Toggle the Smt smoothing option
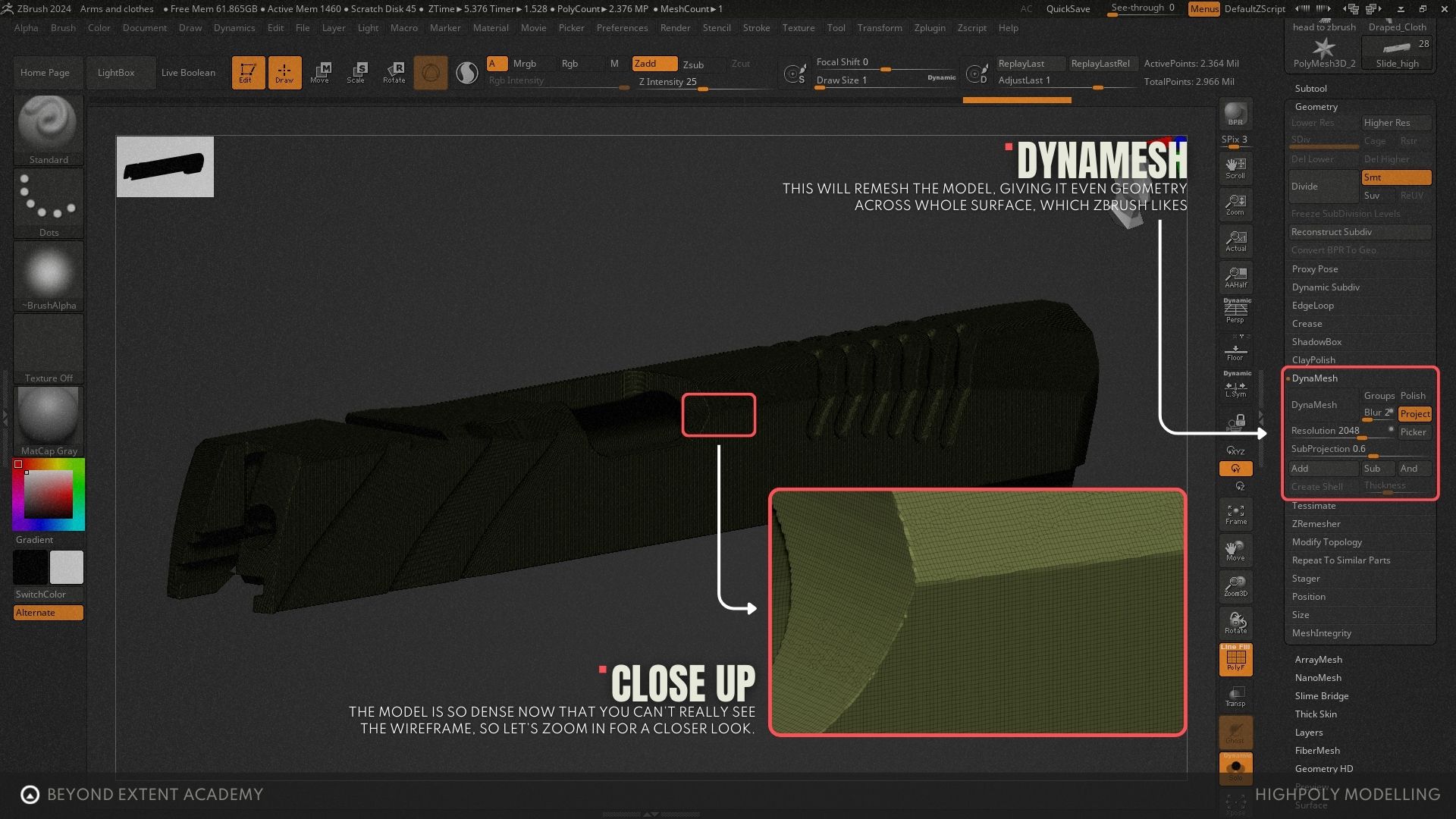1456x819 pixels. pyautogui.click(x=1395, y=177)
